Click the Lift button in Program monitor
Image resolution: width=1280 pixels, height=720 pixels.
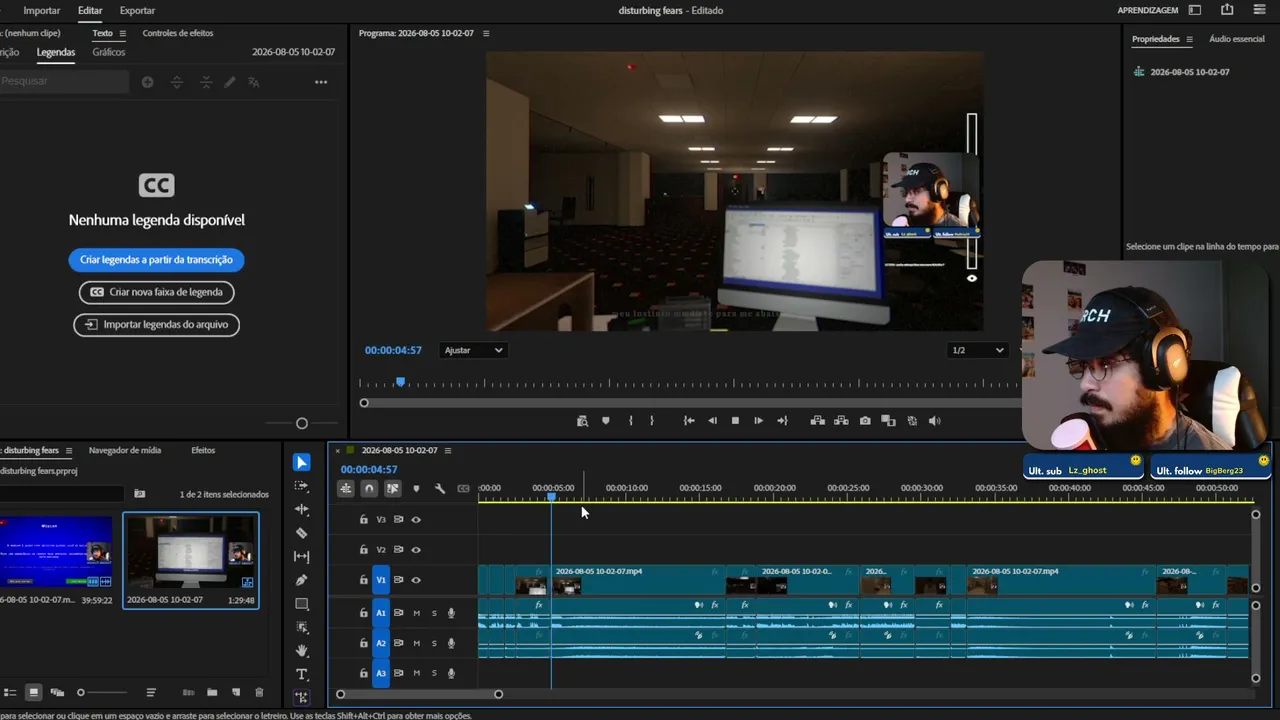[817, 421]
